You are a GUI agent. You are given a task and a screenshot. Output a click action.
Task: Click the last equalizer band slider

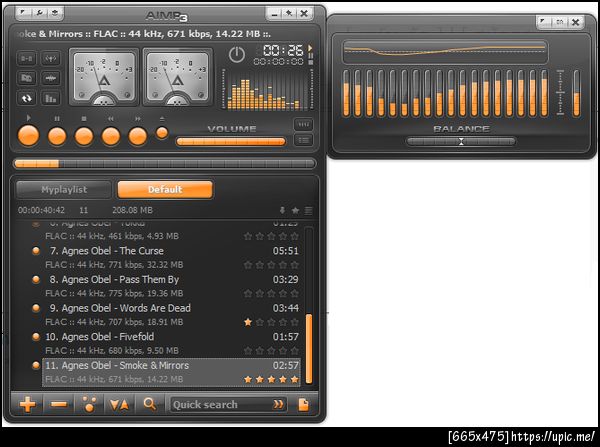click(545, 93)
